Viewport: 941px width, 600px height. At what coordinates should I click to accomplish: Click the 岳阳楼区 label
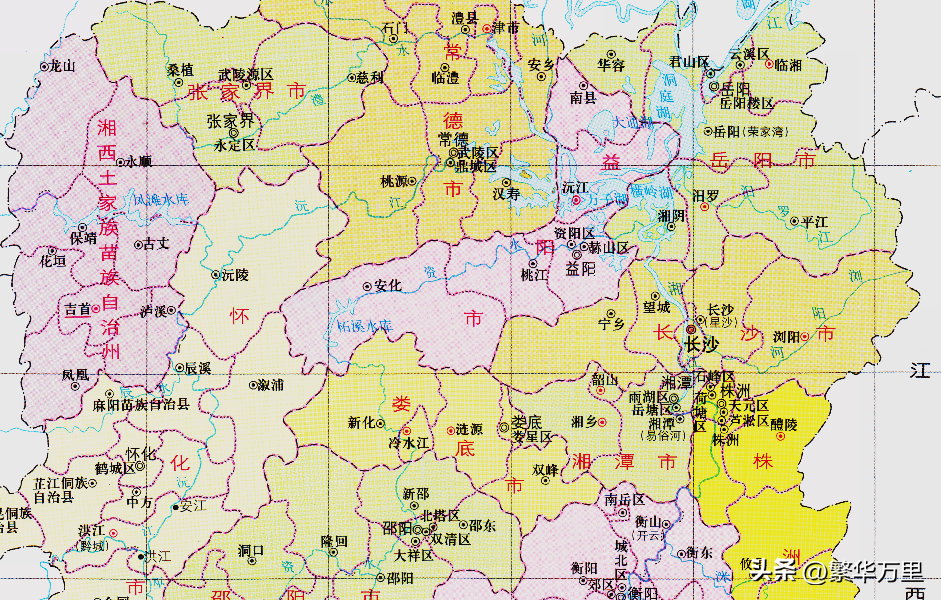(747, 103)
